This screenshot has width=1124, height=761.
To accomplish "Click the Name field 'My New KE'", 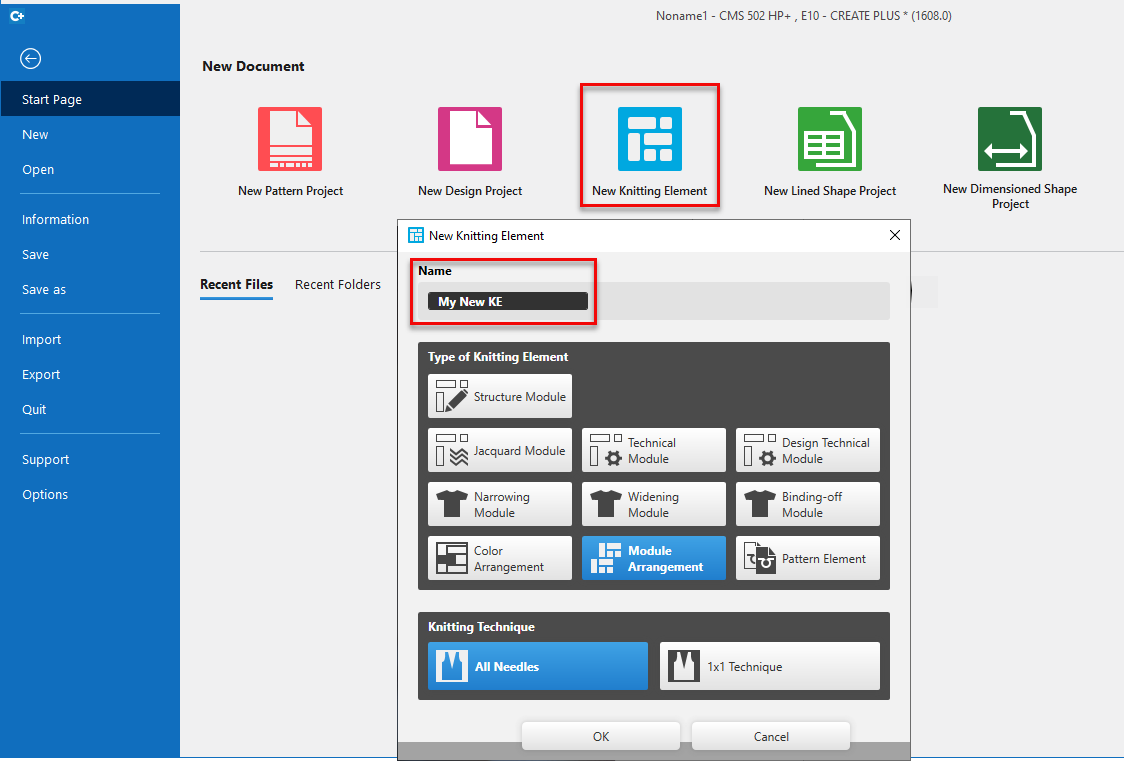I will (x=507, y=302).
